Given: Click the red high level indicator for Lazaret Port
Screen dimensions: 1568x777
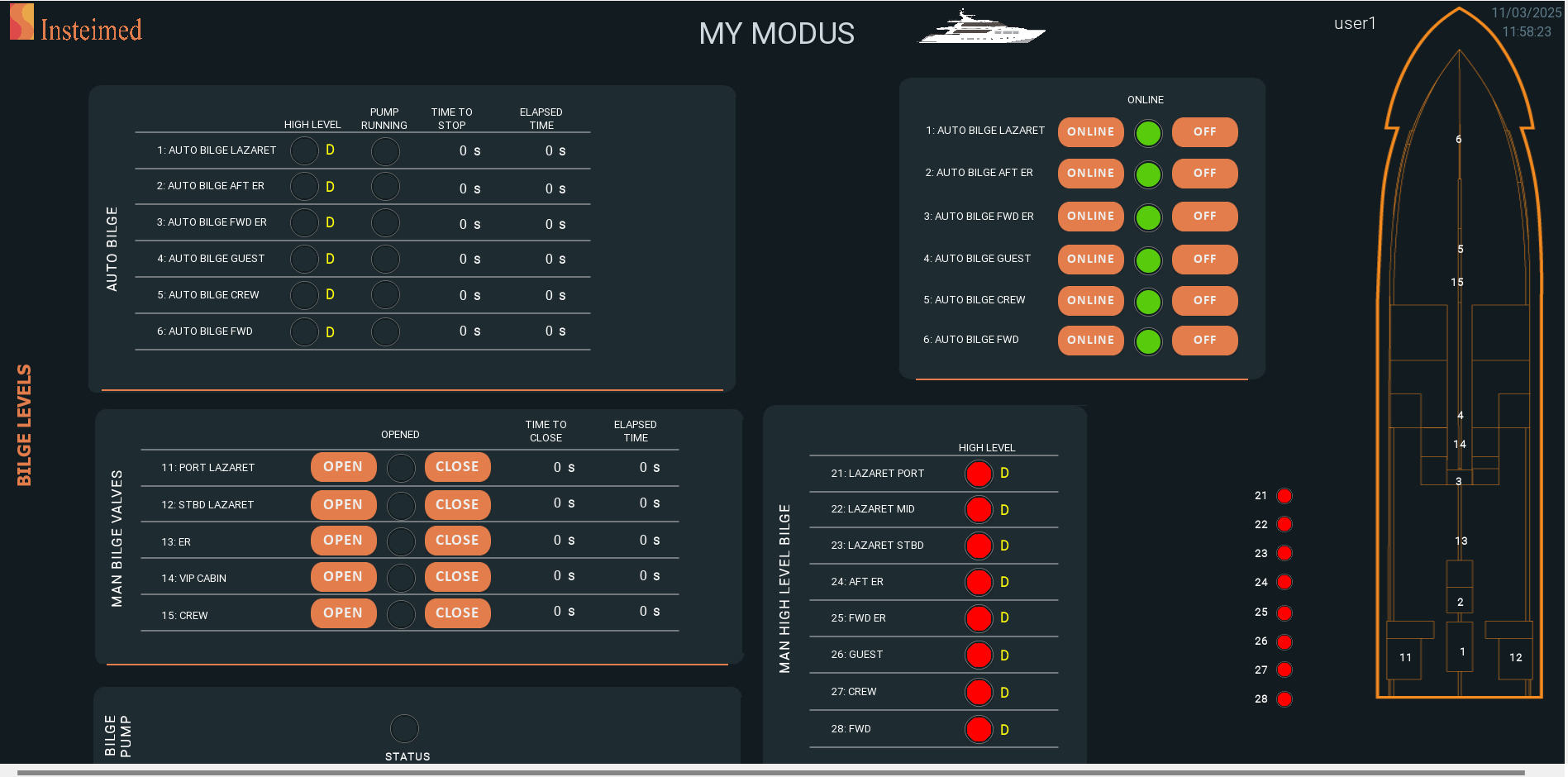Looking at the screenshot, I should (x=979, y=474).
